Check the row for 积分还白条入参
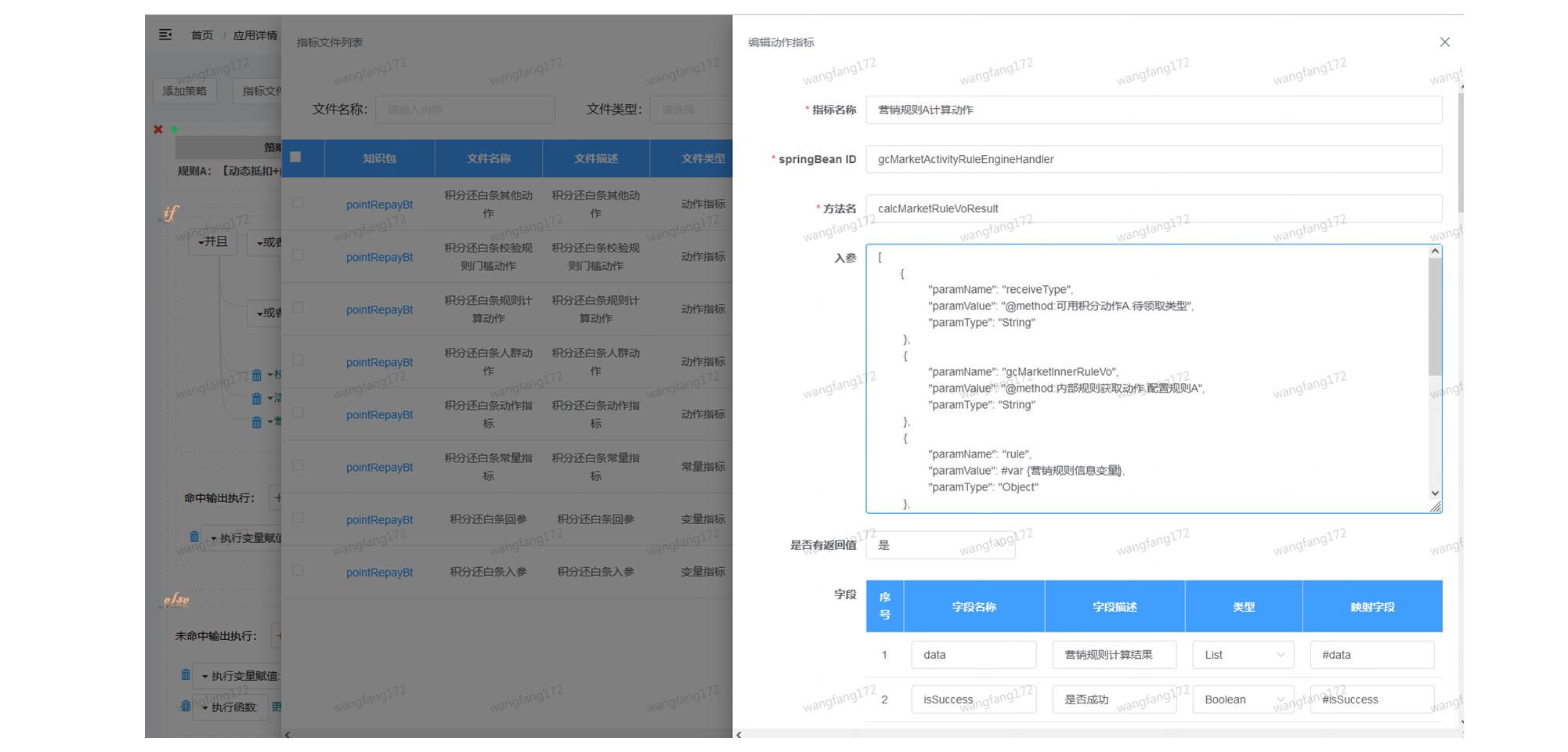The image size is (1568, 752). click(298, 569)
